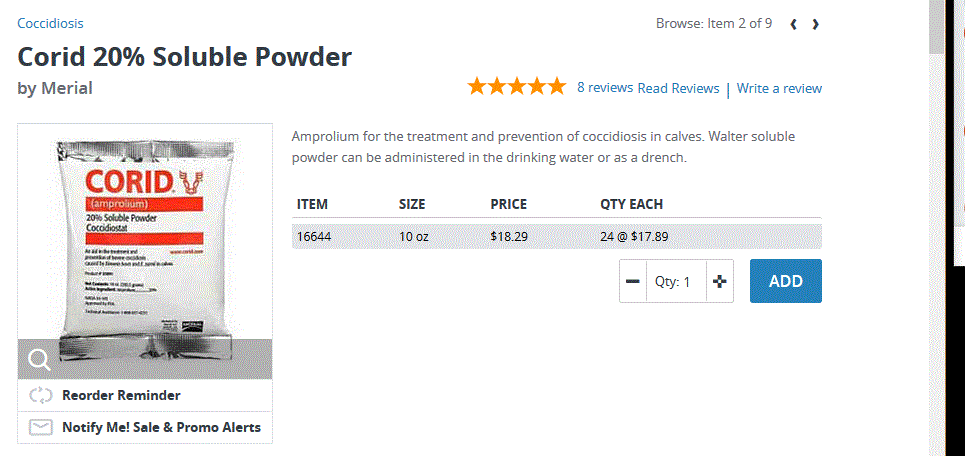The image size is (965, 456).
Task: Increase quantity with the plus button
Action: [720, 282]
